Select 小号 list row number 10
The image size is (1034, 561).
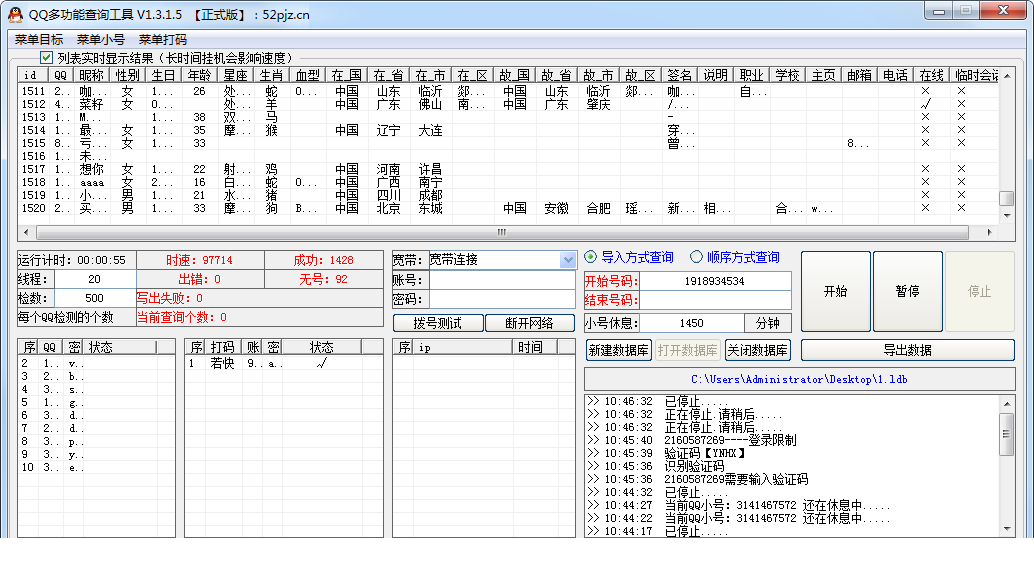coord(96,467)
